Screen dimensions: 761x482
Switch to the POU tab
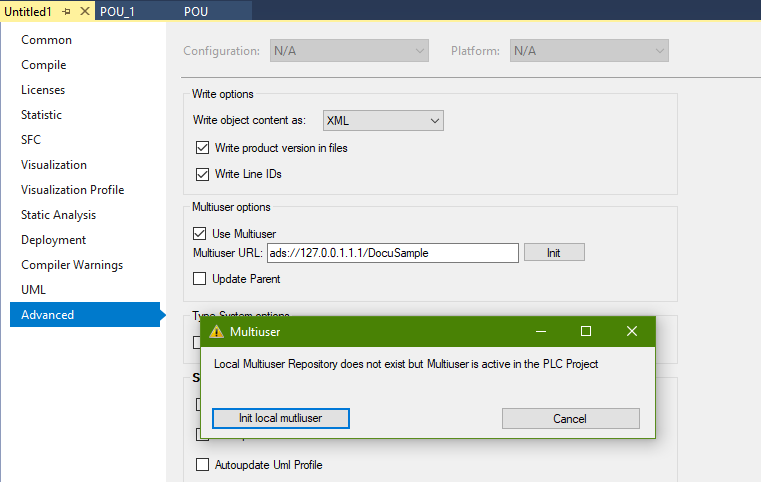(x=196, y=12)
